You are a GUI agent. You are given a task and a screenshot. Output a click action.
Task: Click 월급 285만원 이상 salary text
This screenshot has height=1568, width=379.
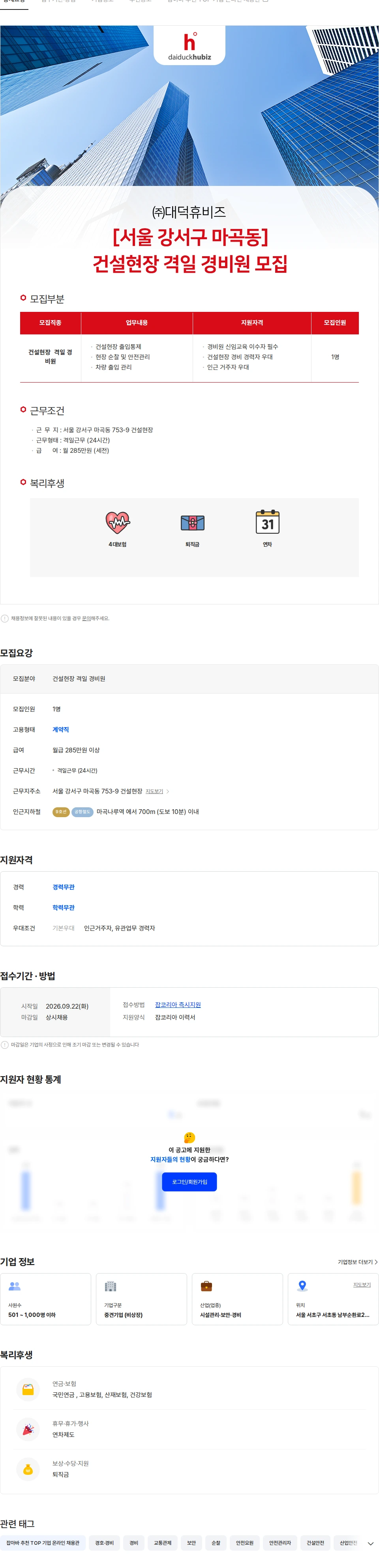76,750
